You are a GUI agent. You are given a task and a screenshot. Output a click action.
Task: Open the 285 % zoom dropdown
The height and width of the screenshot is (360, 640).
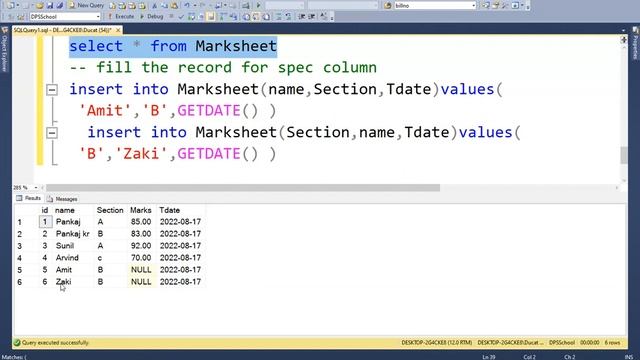click(x=36, y=188)
